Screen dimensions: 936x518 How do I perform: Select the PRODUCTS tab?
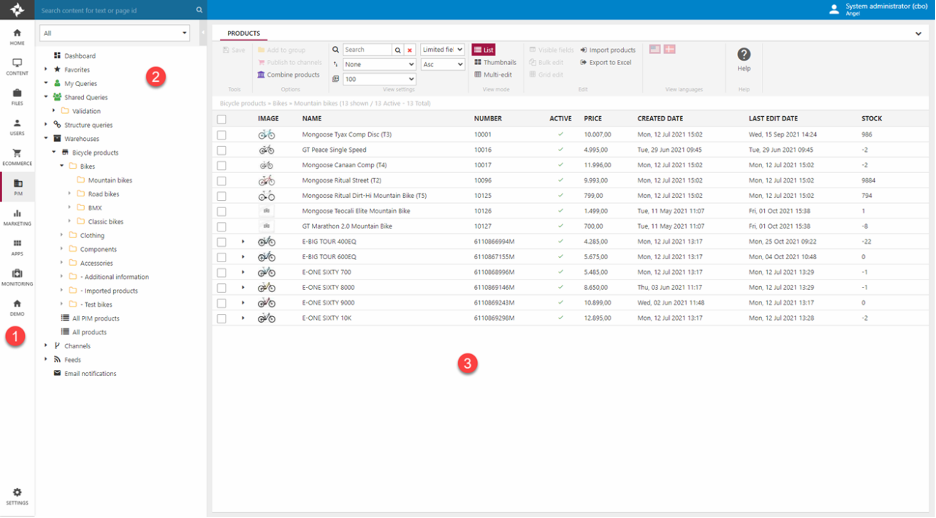click(x=244, y=33)
